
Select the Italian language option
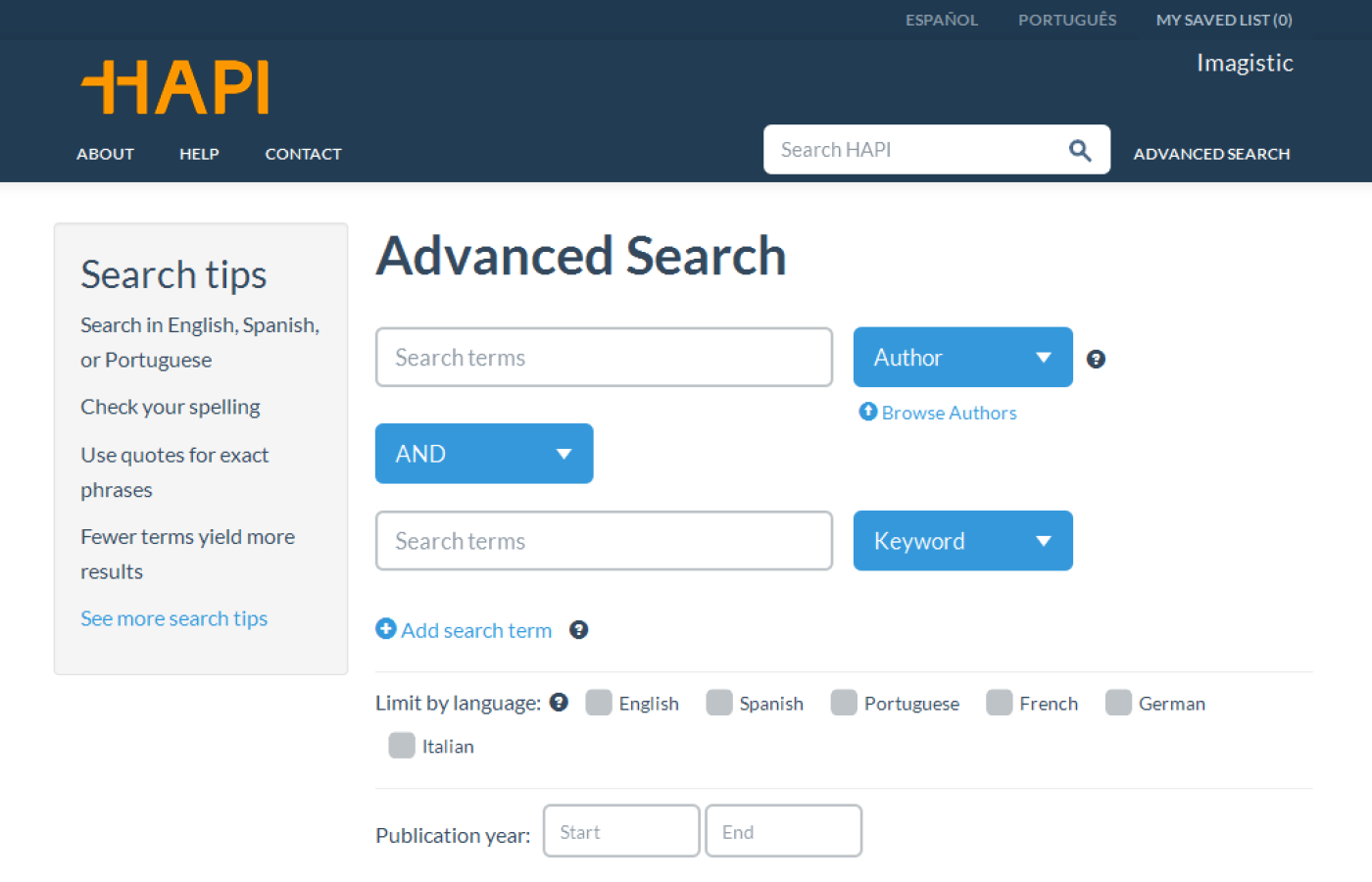coord(401,745)
